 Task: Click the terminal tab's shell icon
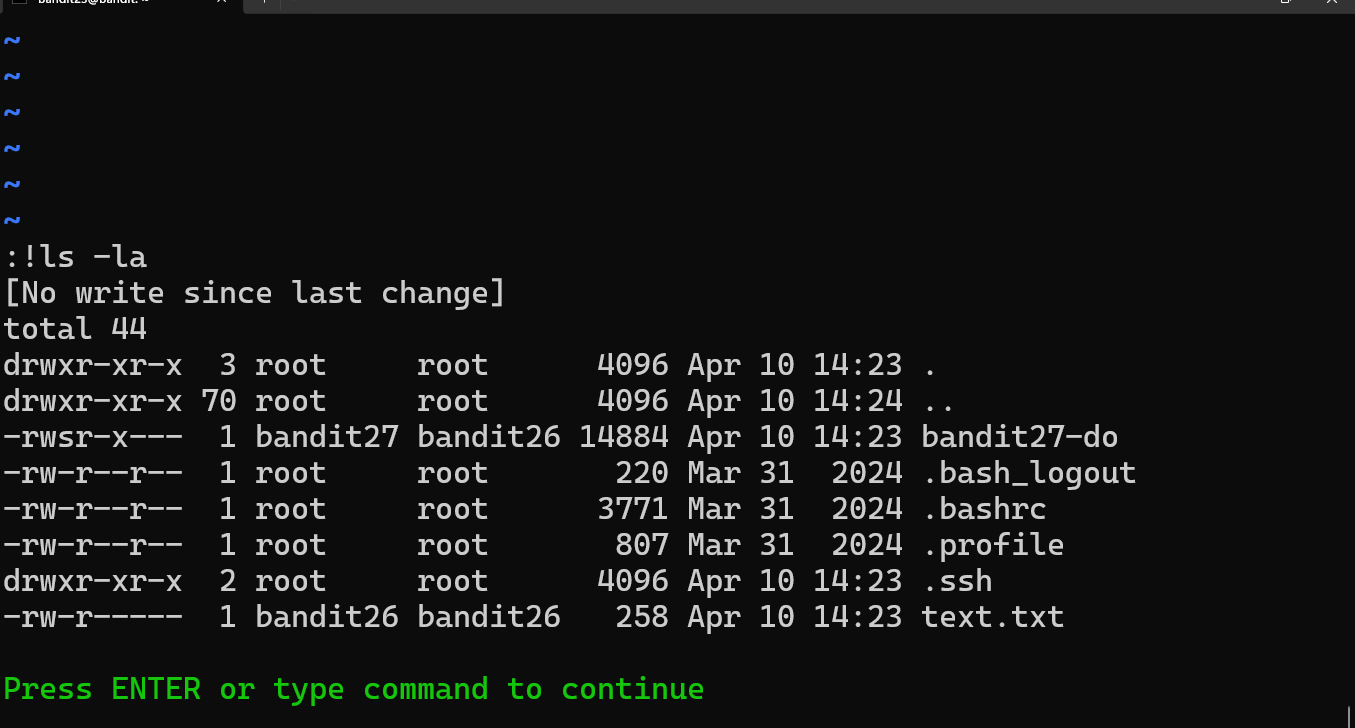click(19, 3)
